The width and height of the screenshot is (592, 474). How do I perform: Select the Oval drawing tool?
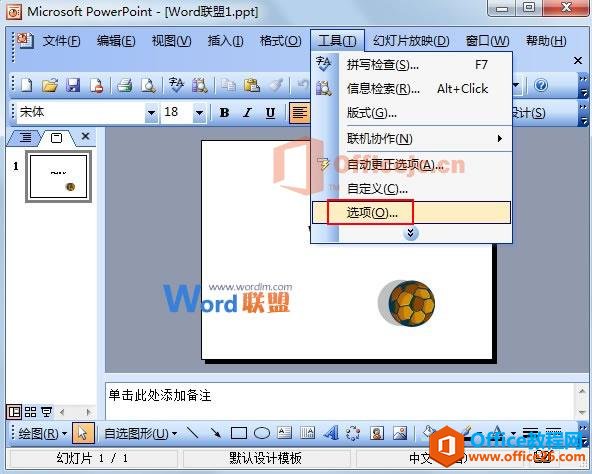262,433
